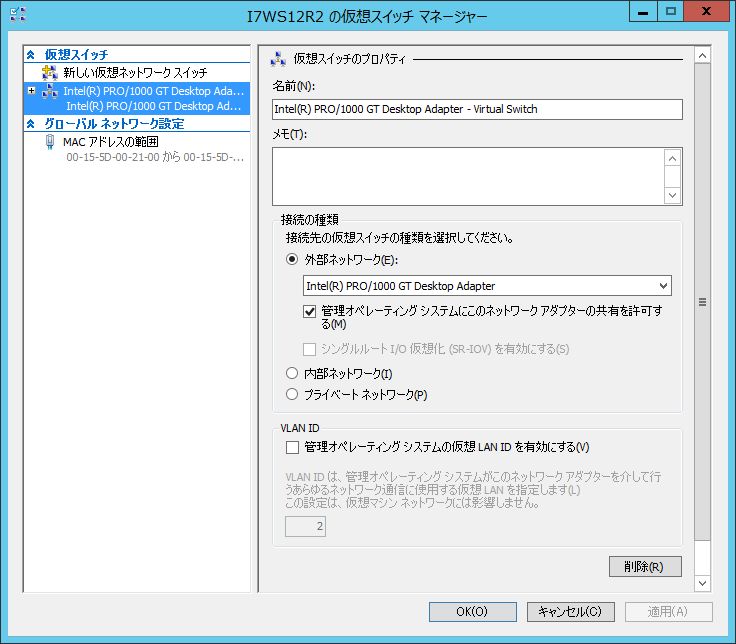Click the 適用(A) apply button
736x644 pixels.
click(x=668, y=612)
